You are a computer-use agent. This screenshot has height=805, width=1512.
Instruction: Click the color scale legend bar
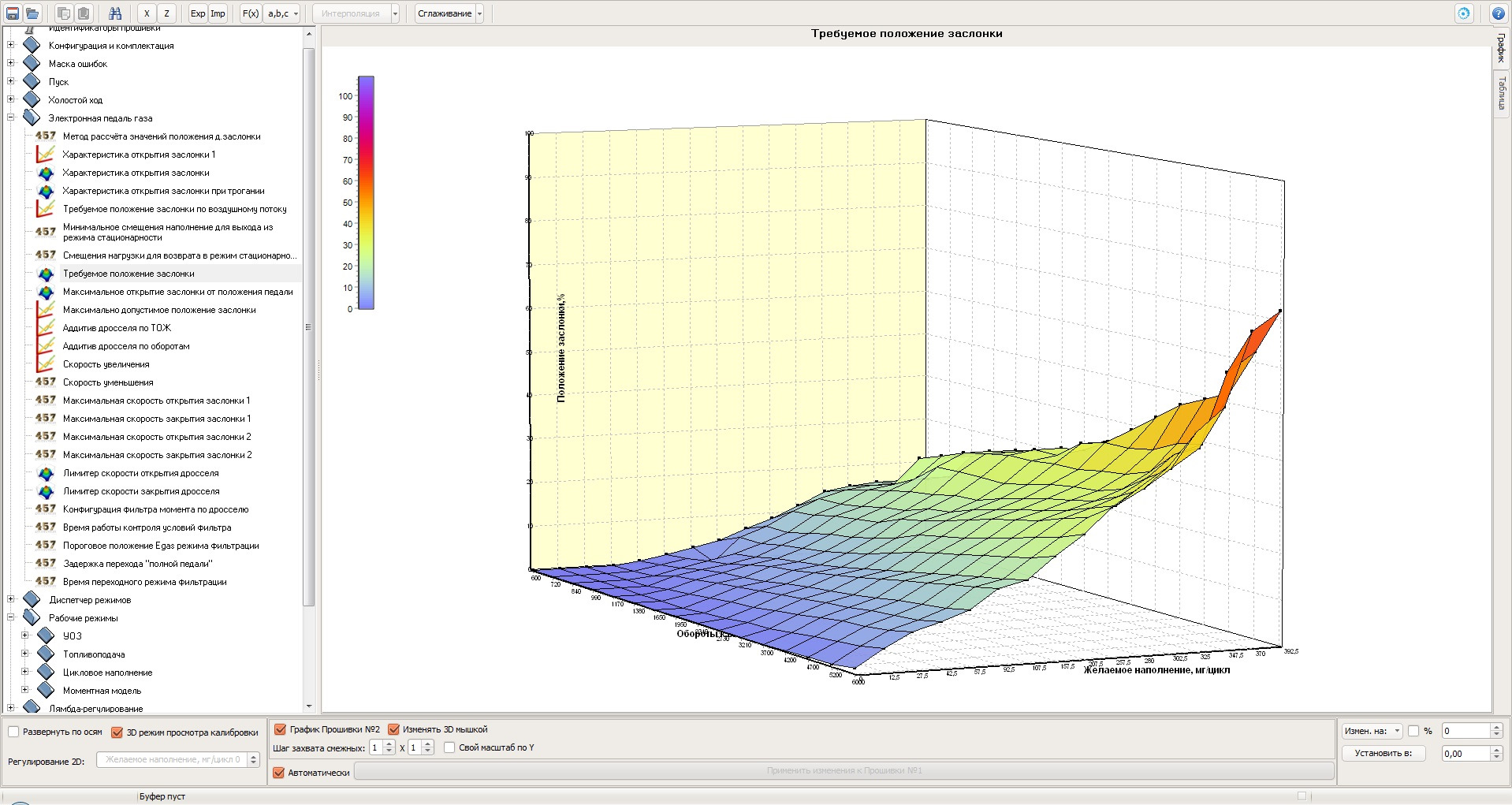pos(366,192)
